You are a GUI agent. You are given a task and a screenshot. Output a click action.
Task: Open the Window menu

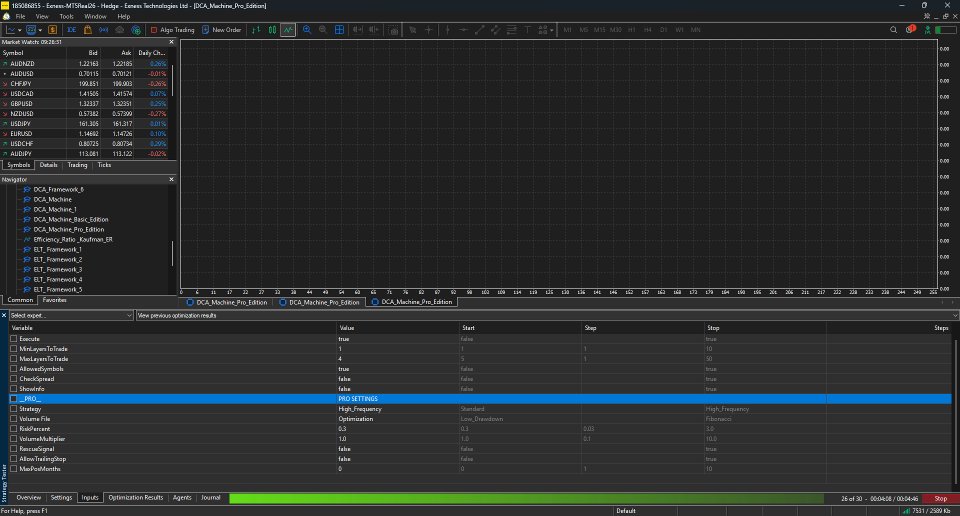pos(95,17)
